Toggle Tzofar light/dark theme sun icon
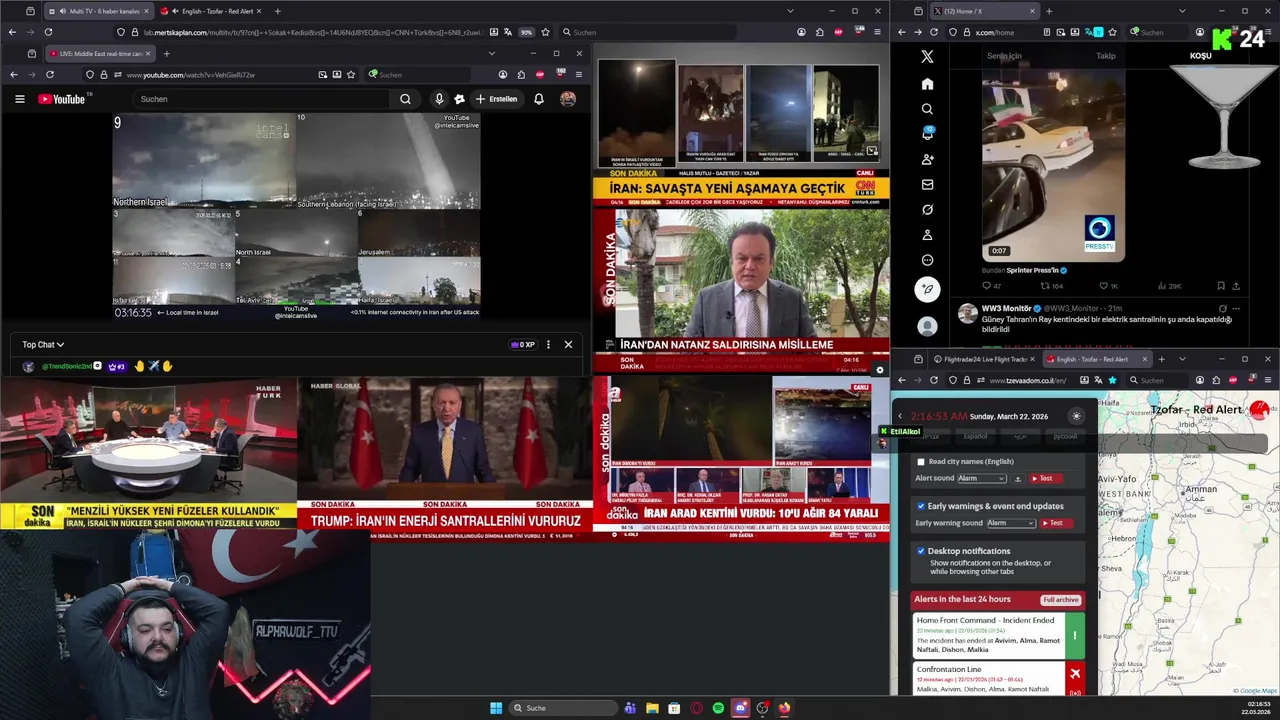The width and height of the screenshot is (1280, 720). pyautogui.click(x=1076, y=416)
